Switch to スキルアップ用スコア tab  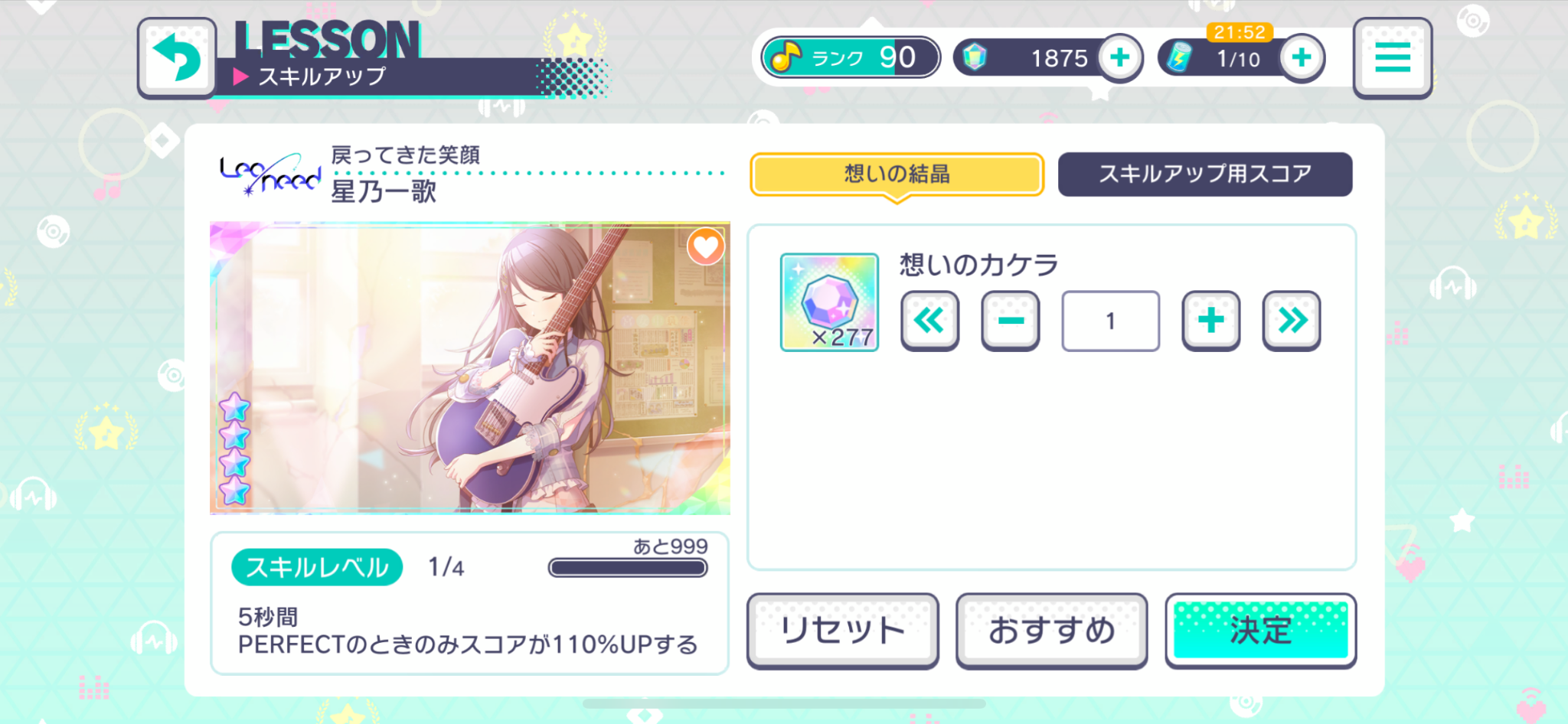(1205, 174)
